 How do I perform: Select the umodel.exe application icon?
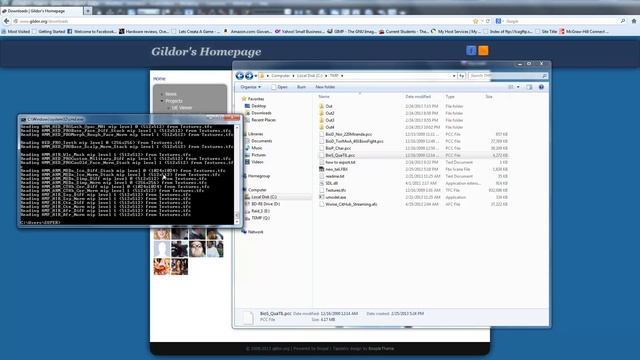(x=321, y=197)
